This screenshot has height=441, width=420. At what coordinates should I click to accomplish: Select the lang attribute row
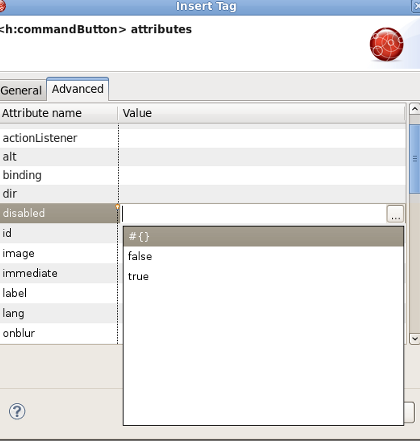(x=58, y=313)
